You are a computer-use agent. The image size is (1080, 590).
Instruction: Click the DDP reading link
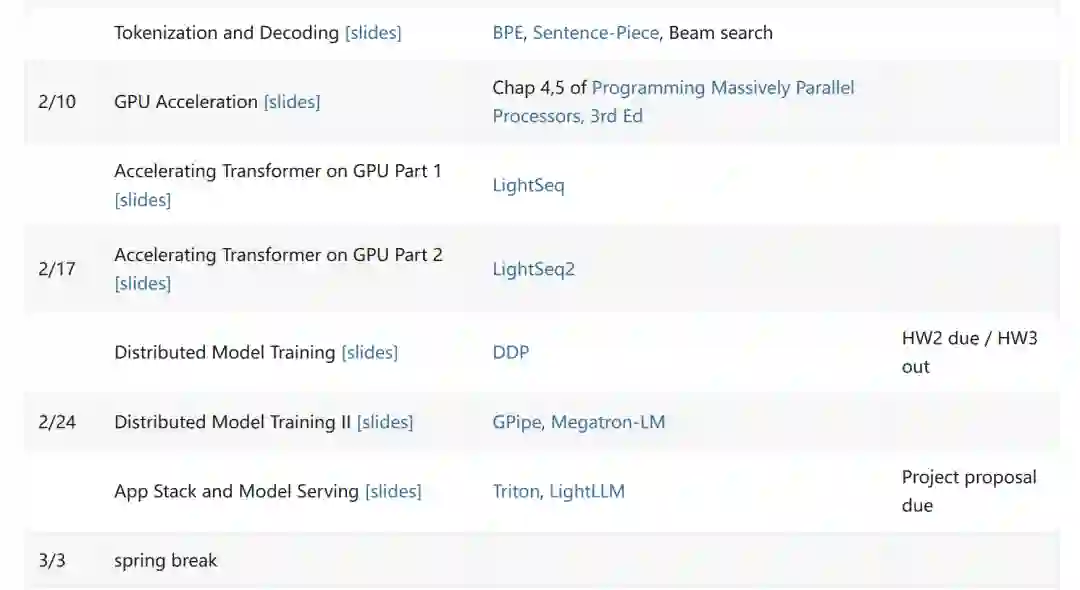(x=510, y=353)
